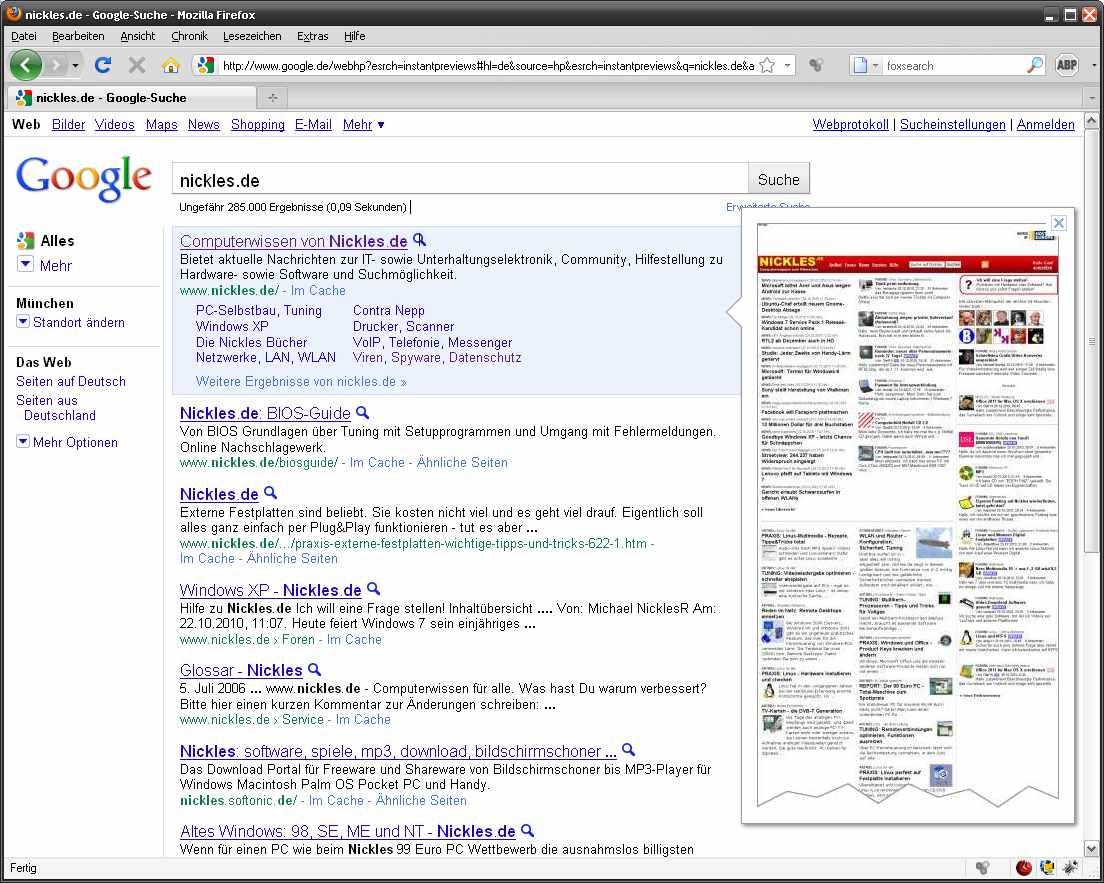Click the magnifier beside Glossar - Nickles
Viewport: 1104px width, 883px height.
click(x=315, y=669)
